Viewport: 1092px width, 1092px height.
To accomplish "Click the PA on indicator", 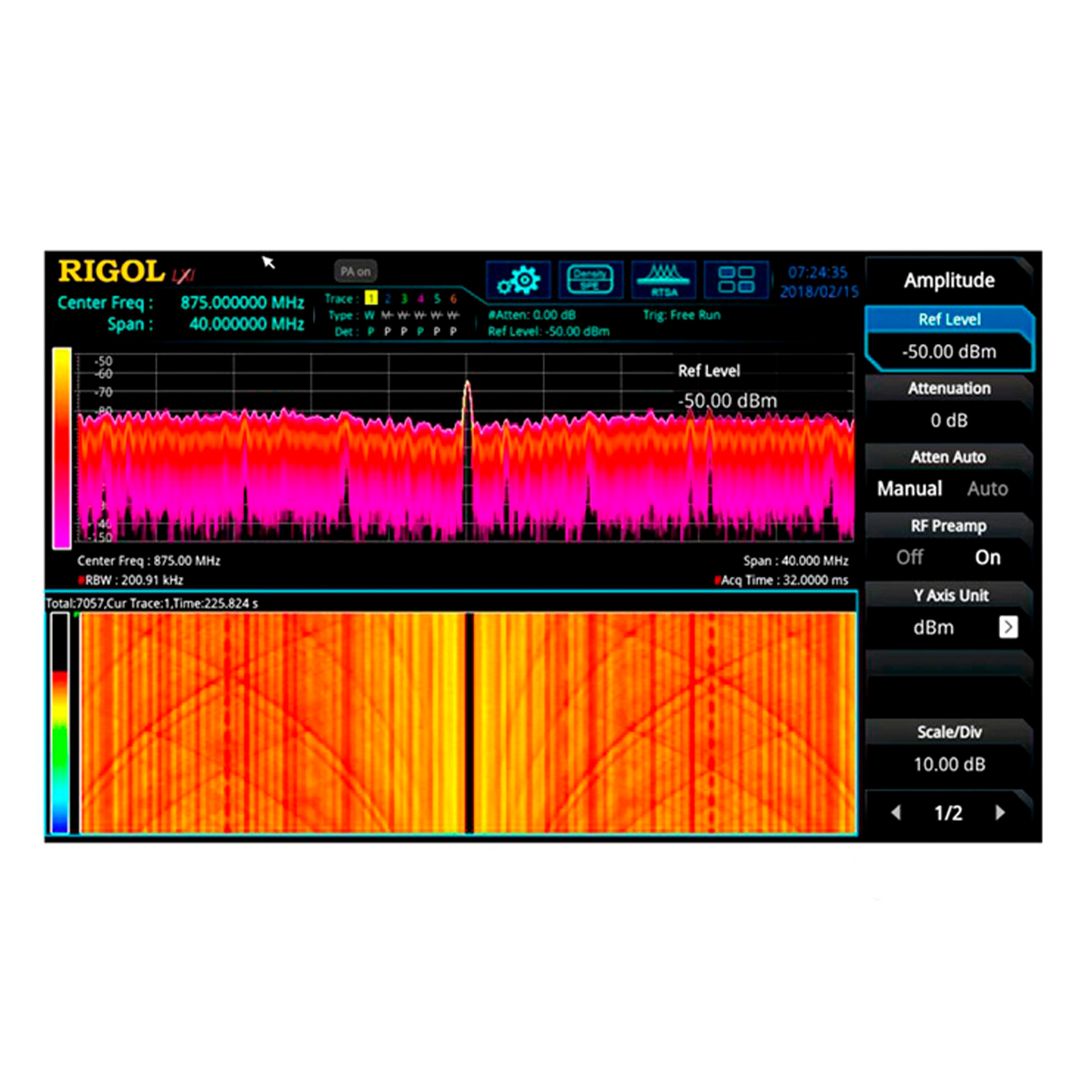I will pos(355,271).
